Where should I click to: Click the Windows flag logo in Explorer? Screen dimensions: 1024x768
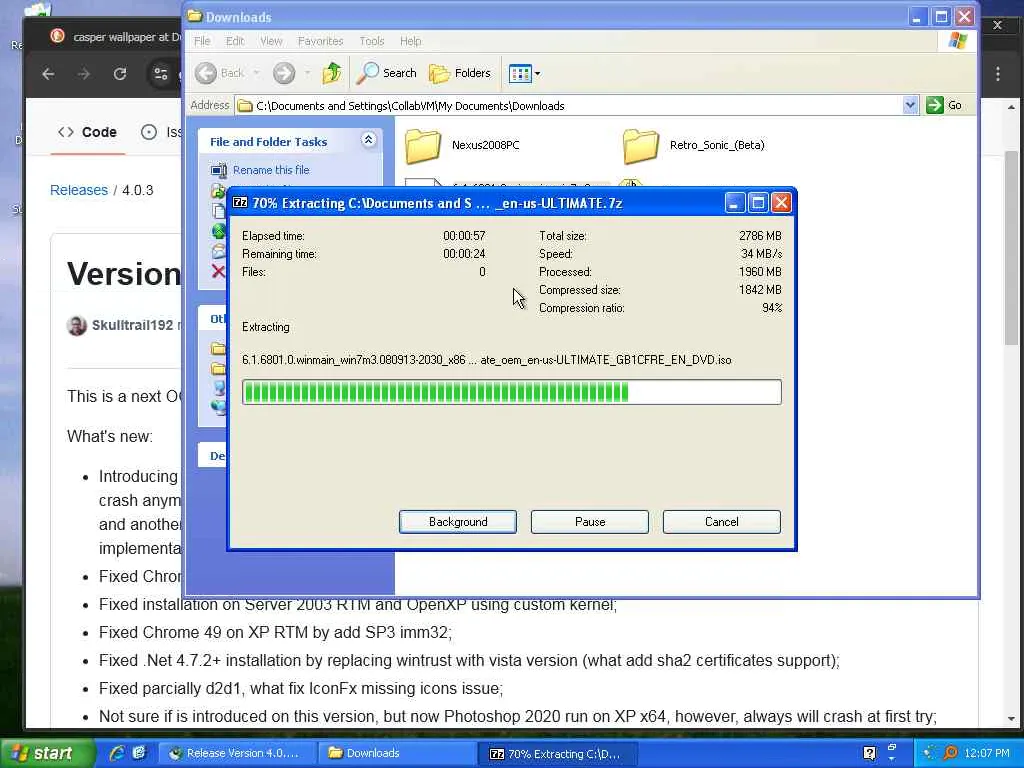pyautogui.click(x=957, y=40)
